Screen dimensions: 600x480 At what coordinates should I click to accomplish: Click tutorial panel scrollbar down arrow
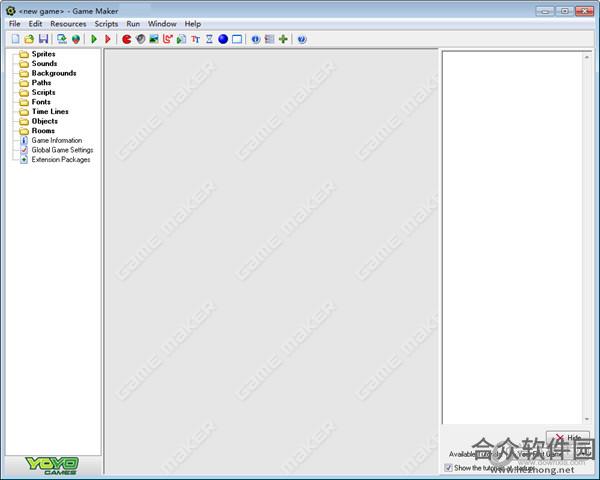[x=587, y=420]
